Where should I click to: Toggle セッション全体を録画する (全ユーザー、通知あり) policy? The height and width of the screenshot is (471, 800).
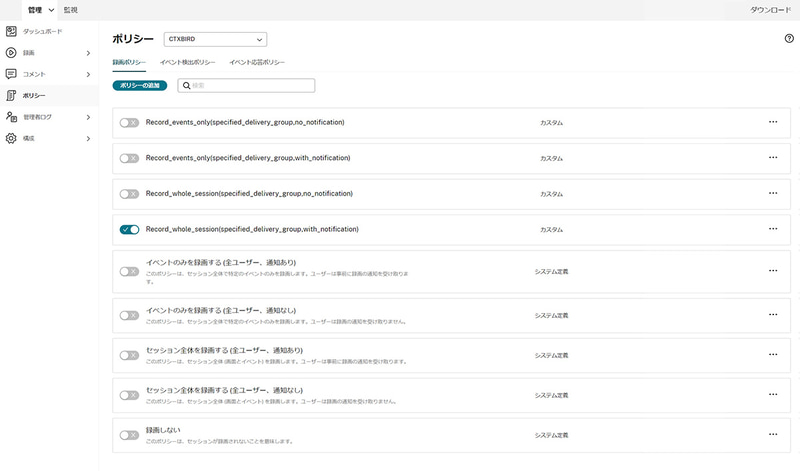coord(129,355)
